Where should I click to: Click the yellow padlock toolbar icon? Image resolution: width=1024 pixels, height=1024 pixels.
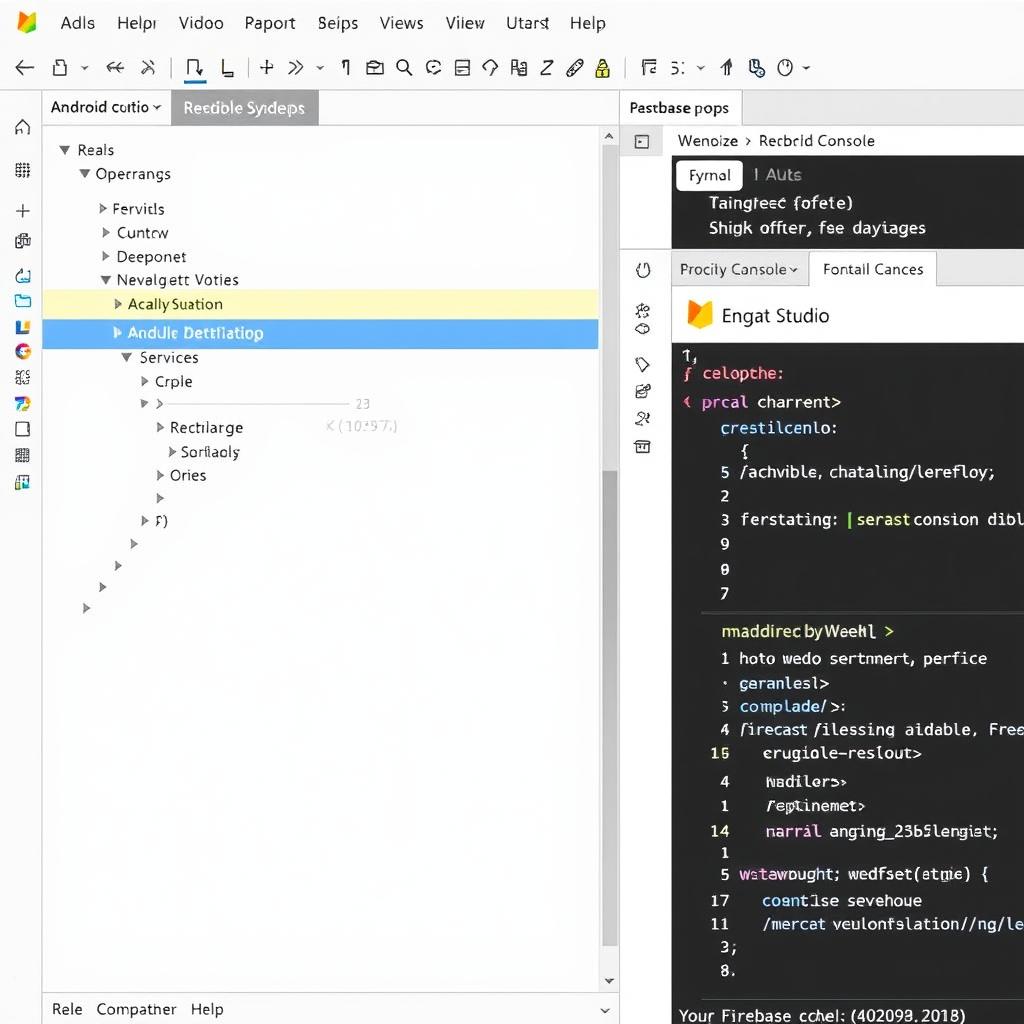pos(602,68)
